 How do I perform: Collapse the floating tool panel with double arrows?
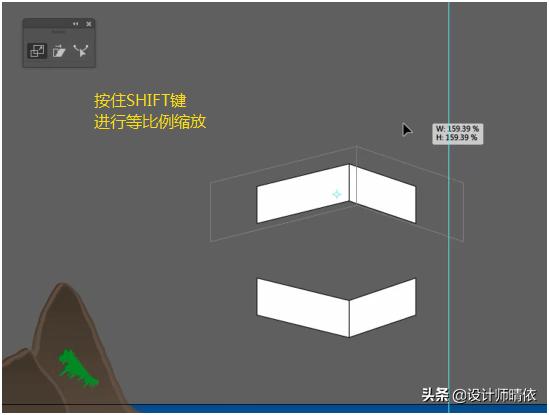tap(76, 24)
